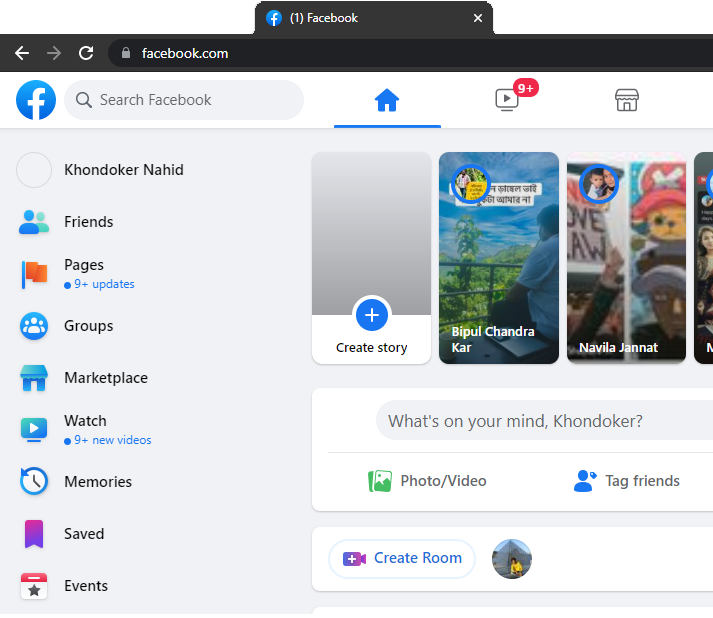Click Tag friends option

tap(627, 481)
